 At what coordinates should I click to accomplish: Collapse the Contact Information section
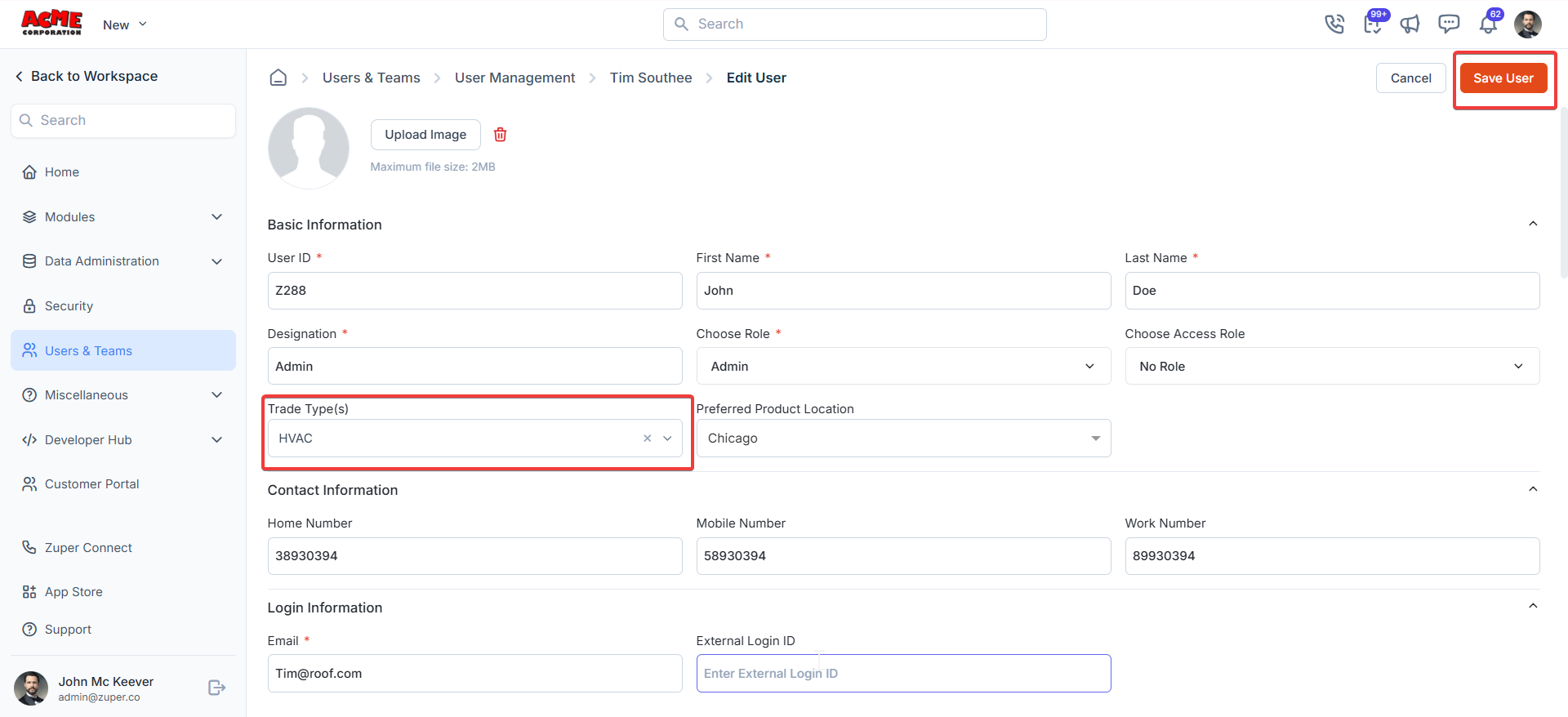click(x=1533, y=489)
